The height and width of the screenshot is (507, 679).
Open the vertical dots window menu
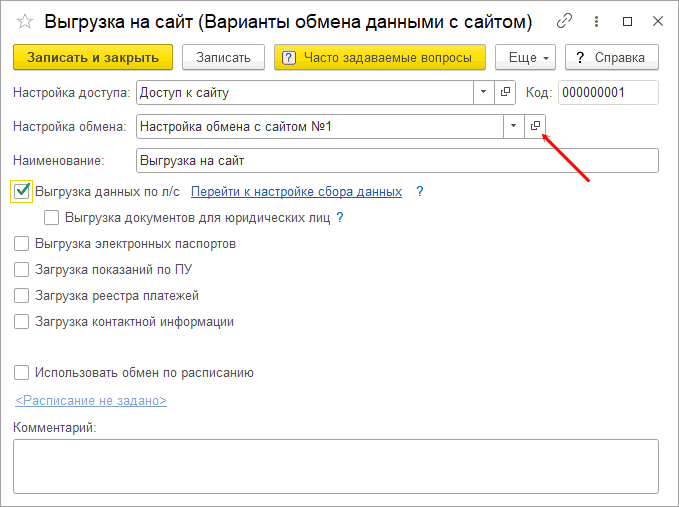597,20
